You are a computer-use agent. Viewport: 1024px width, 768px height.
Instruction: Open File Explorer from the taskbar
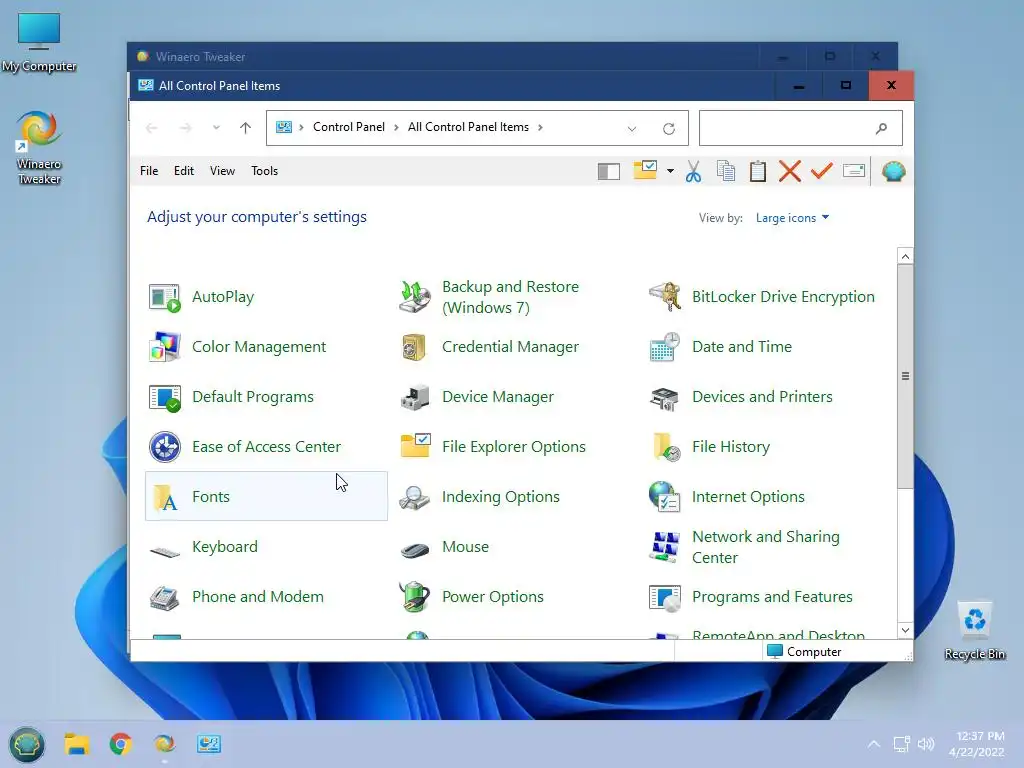click(x=76, y=744)
